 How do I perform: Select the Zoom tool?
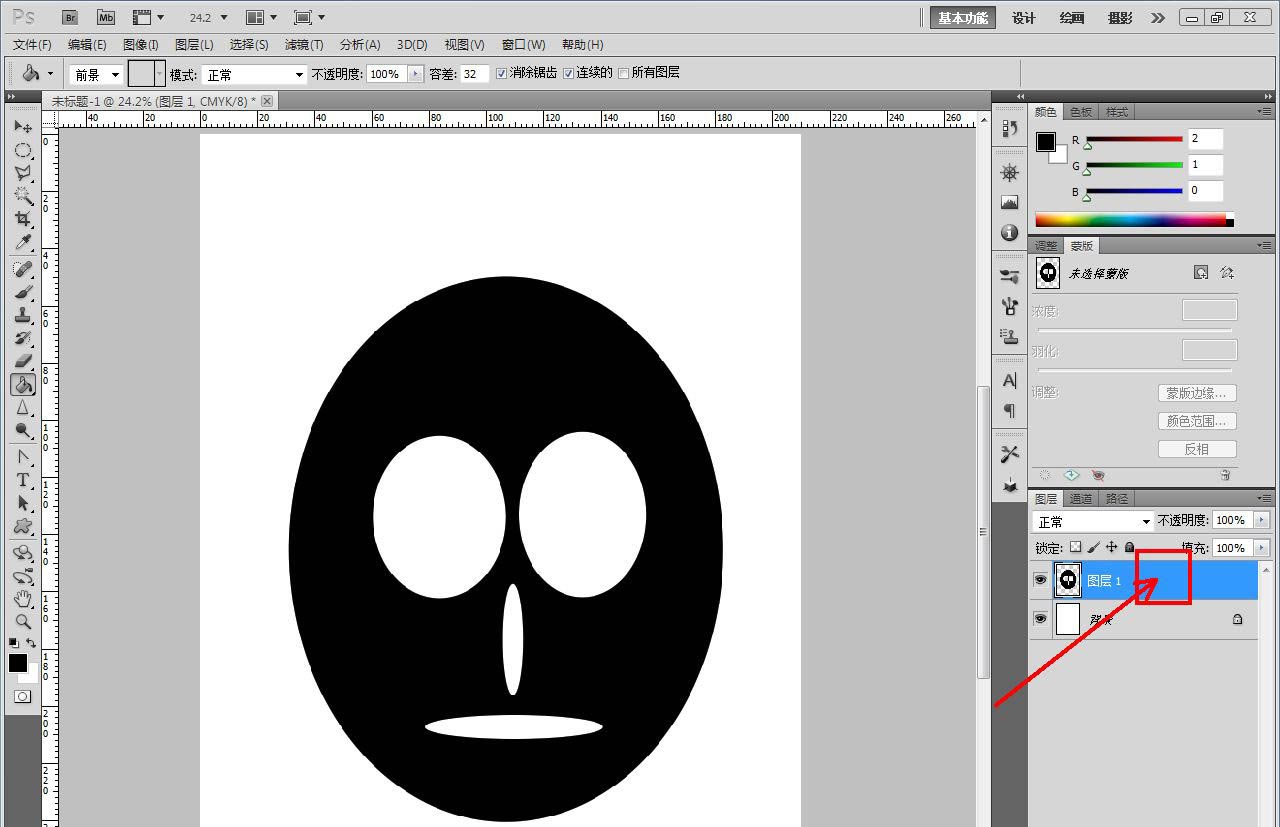coord(22,622)
